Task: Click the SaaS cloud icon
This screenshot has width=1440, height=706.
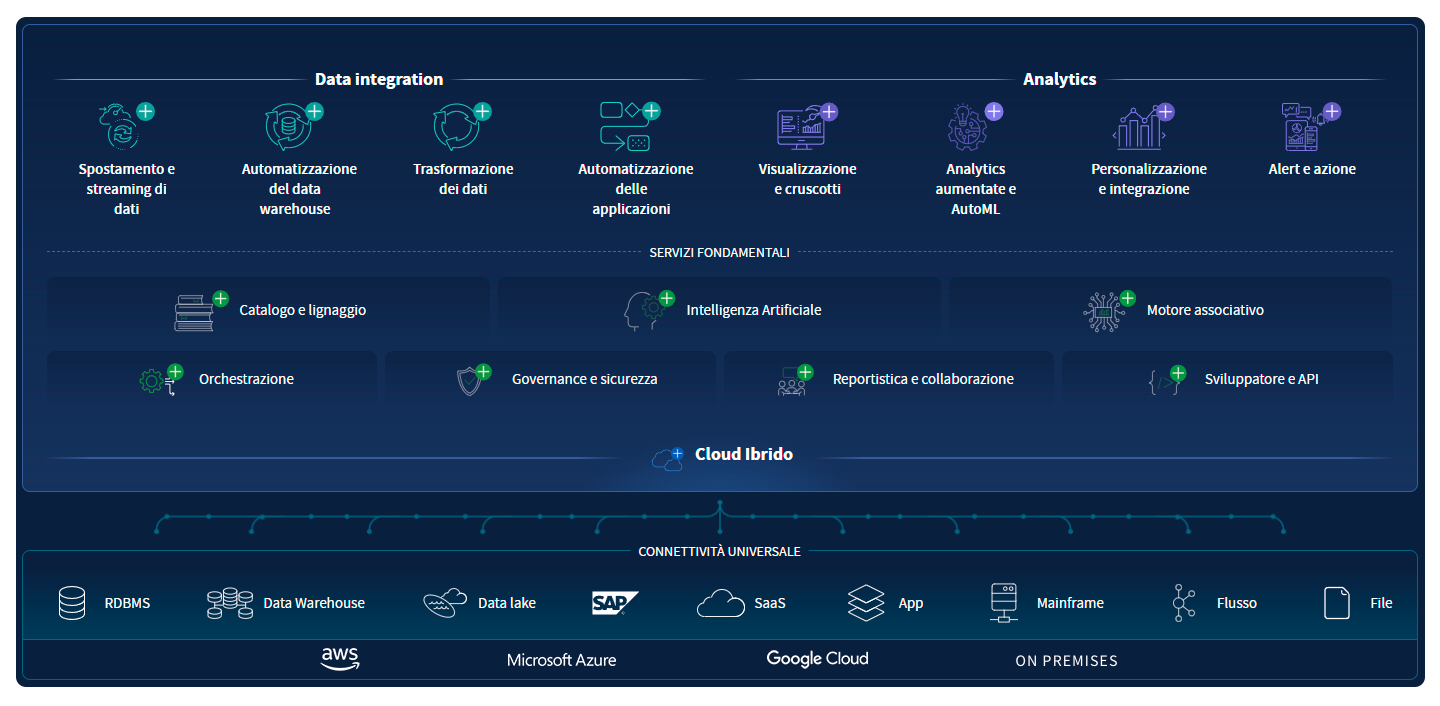Action: pyautogui.click(x=721, y=603)
